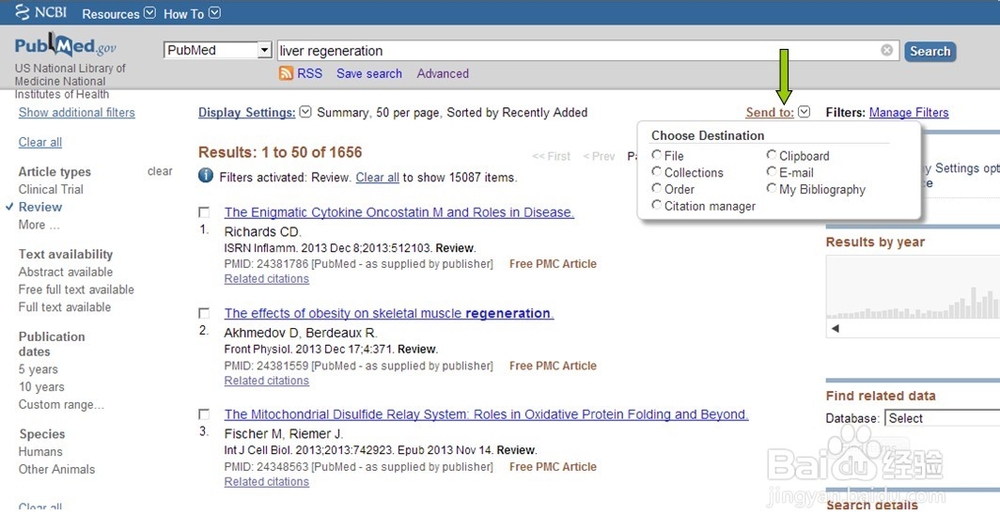Open Free PMC Article for PMID 24381559

click(553, 366)
